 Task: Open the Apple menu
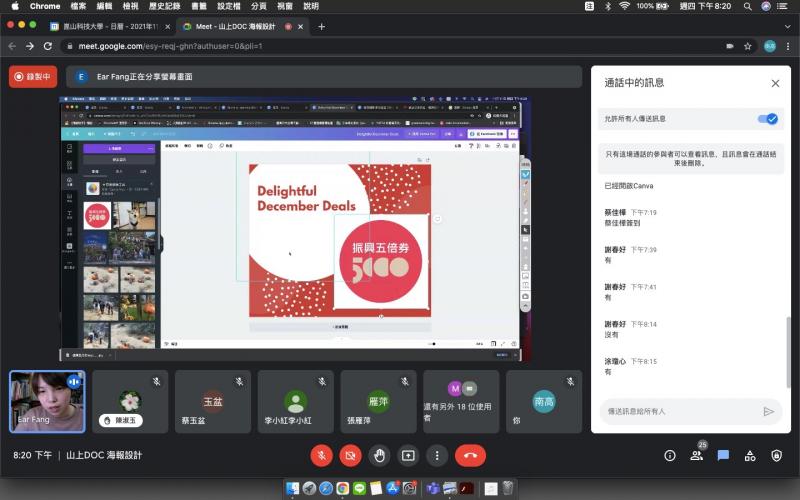pyautogui.click(x=15, y=6)
